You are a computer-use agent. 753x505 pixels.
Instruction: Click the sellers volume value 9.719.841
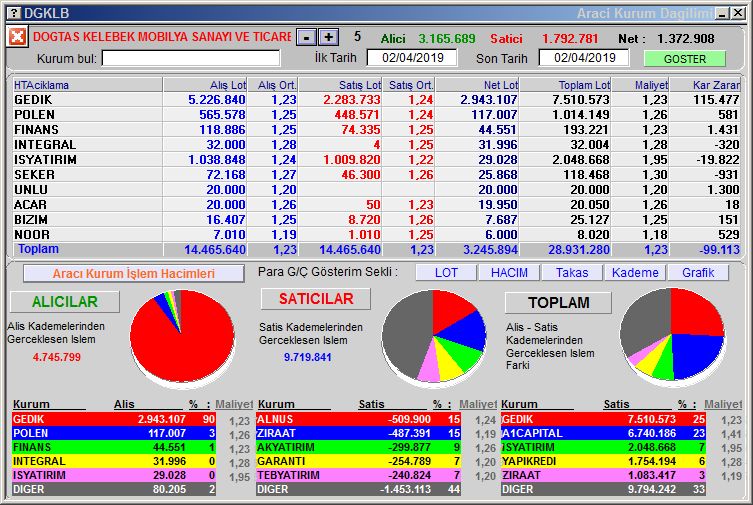[307, 357]
